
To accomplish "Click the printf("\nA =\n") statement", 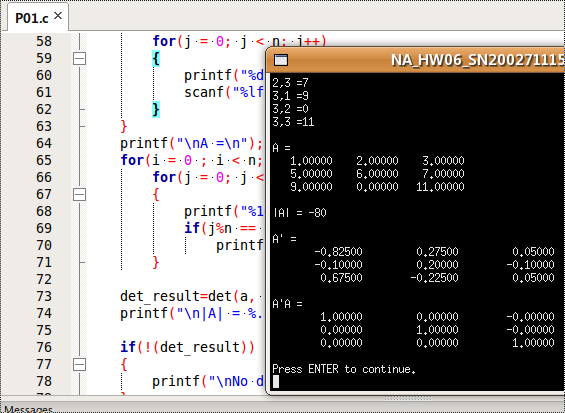I will tap(192, 144).
